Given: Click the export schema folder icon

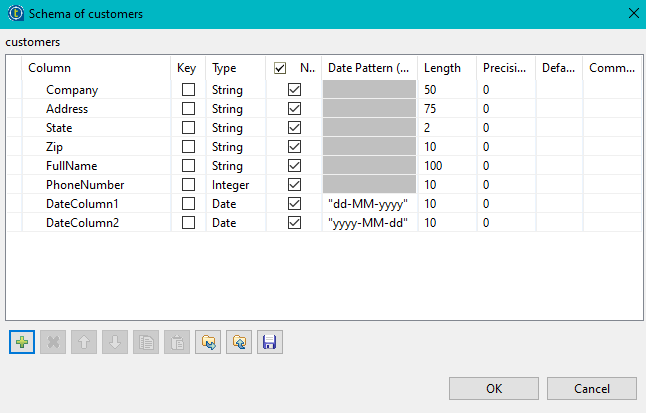Looking at the screenshot, I should click(239, 342).
